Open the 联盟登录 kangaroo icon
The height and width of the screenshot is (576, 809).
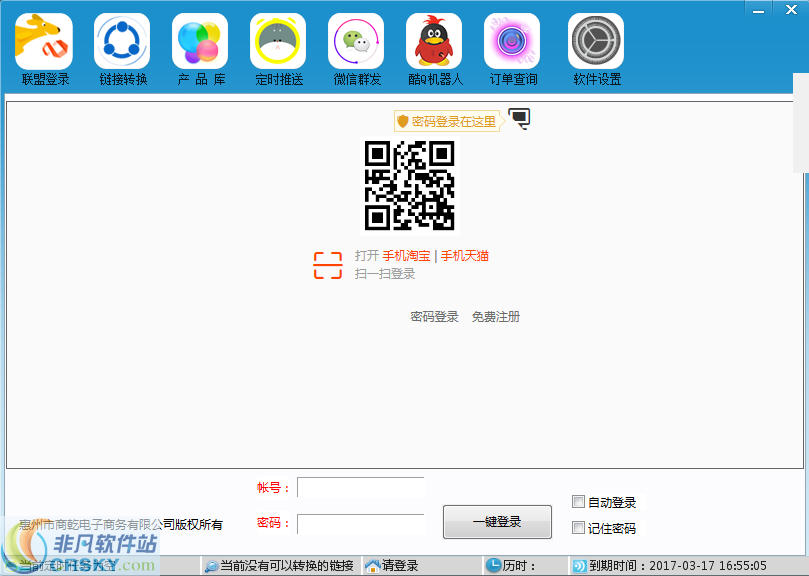click(x=44, y=41)
